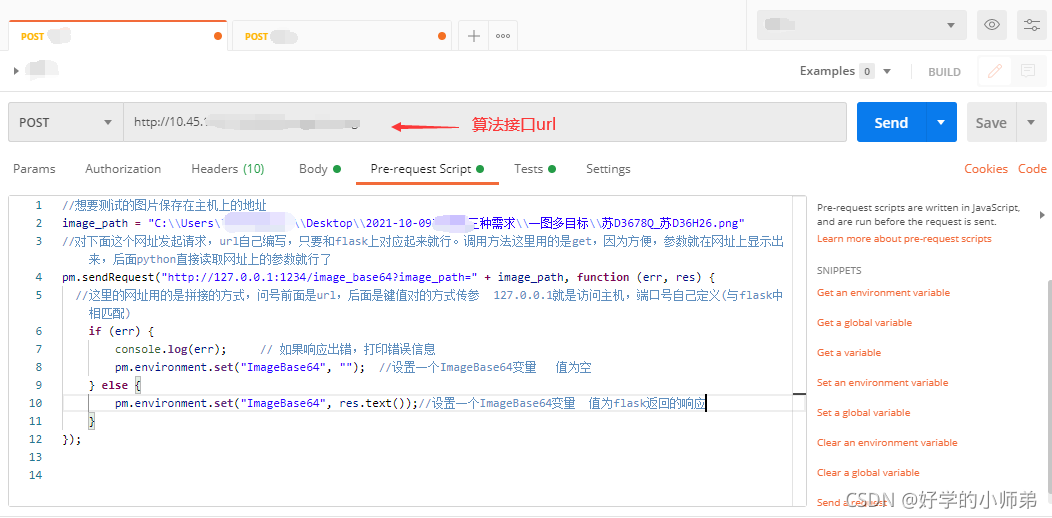Insert the Clear an environment variable snippet
The width and height of the screenshot is (1052, 518).
point(887,442)
